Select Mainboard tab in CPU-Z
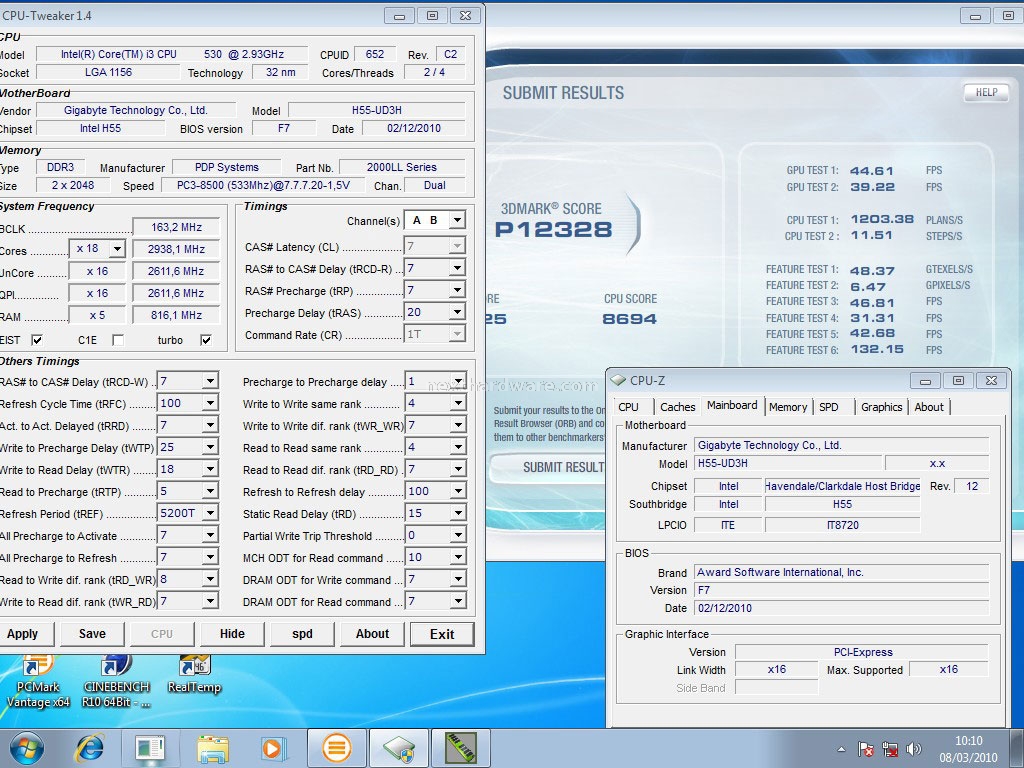 click(x=732, y=406)
